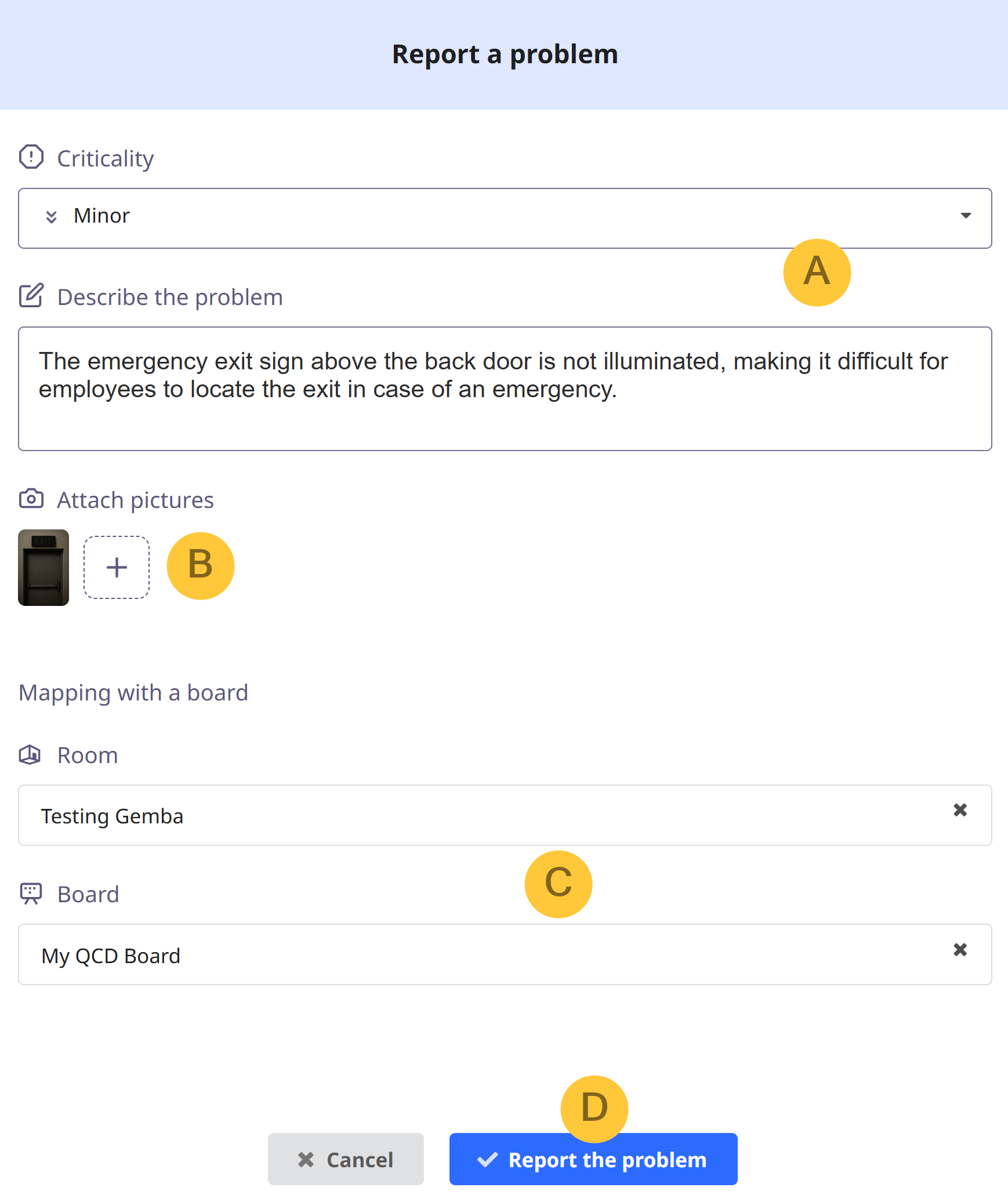Open the Criticality dropdown arrow
1008x1202 pixels.
click(966, 216)
